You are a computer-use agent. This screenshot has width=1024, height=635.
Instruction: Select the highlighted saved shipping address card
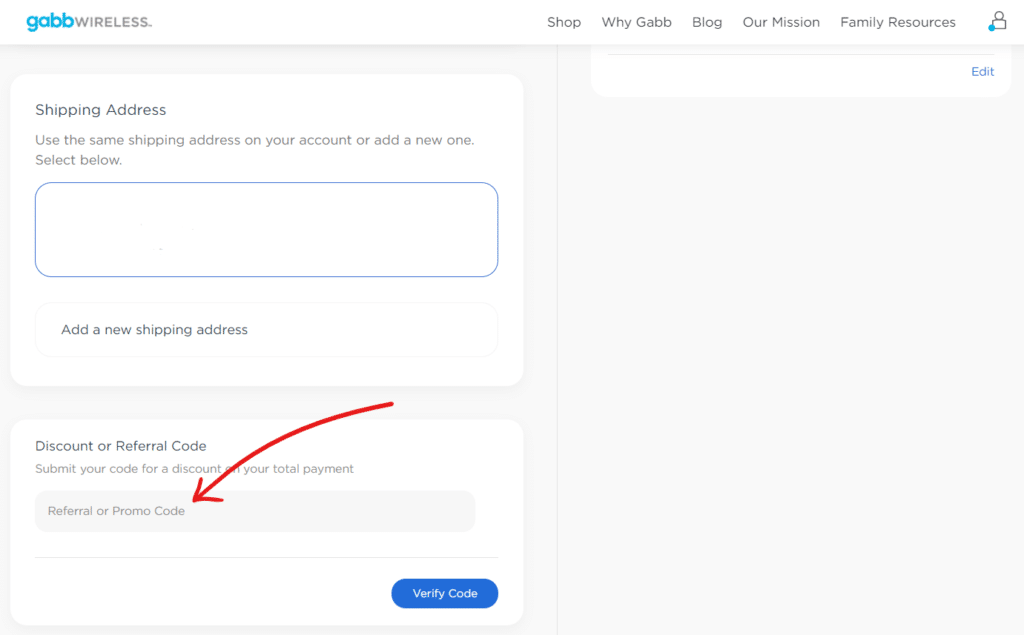click(266, 228)
